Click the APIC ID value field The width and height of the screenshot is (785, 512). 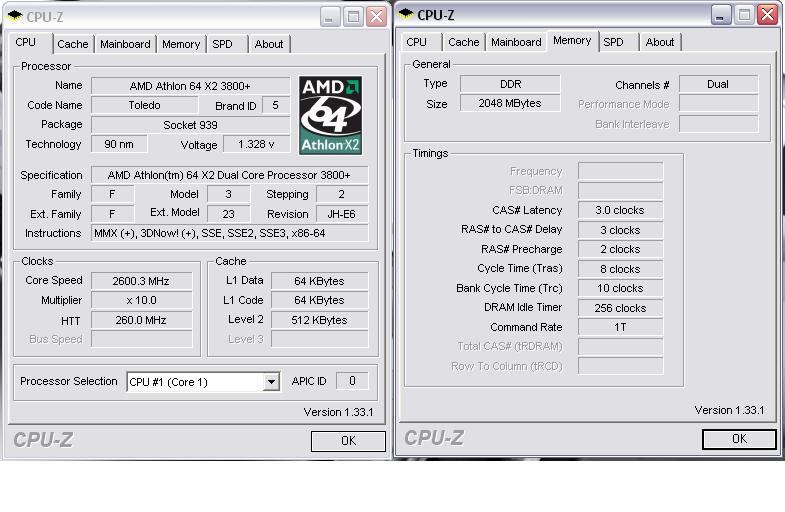[352, 381]
